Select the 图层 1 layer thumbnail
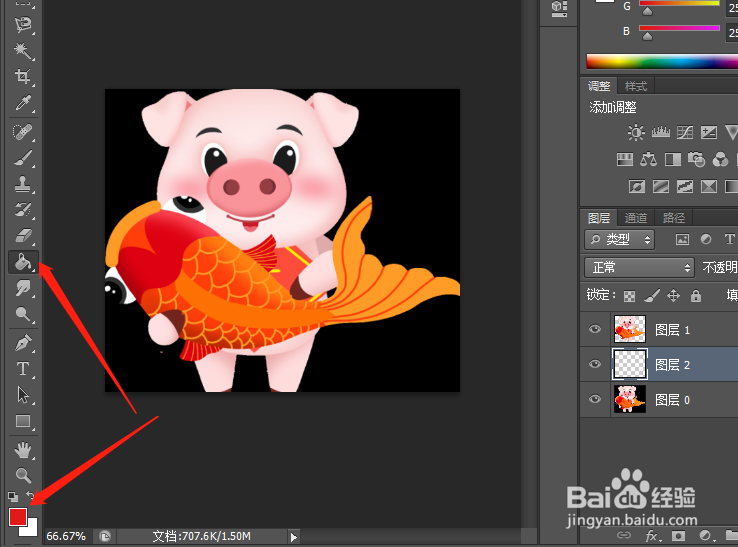This screenshot has height=547, width=738. pos(630,329)
